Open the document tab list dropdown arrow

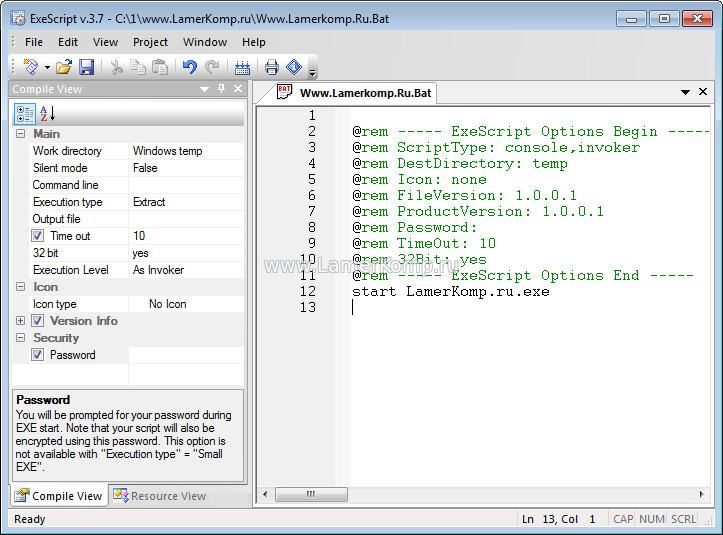[685, 92]
